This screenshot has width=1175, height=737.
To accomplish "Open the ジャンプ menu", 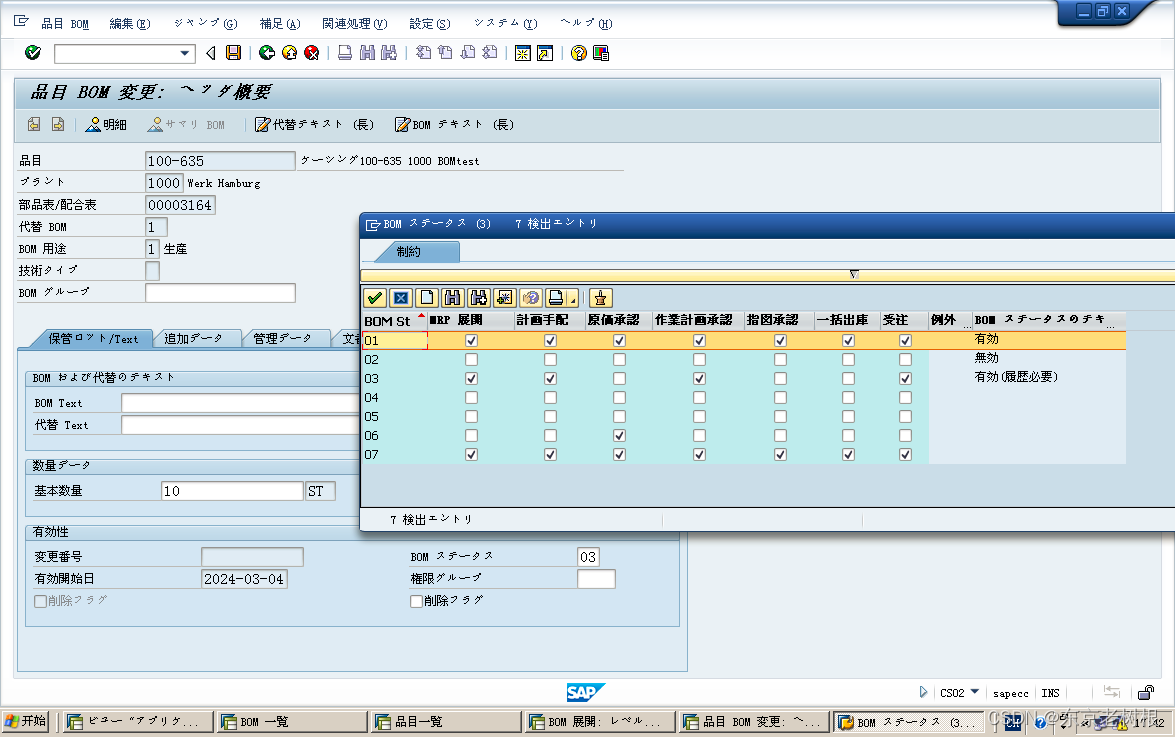I will coord(205,24).
